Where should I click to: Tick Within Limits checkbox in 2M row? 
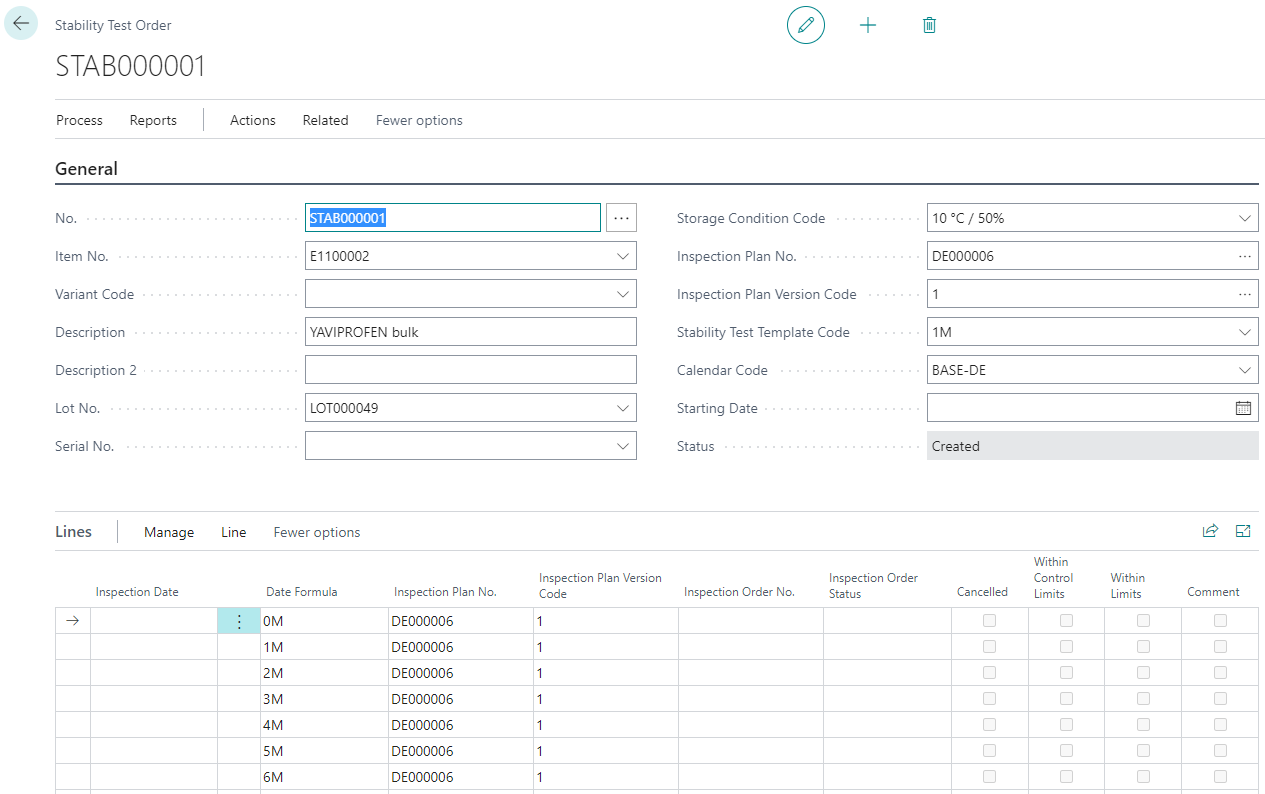(x=1143, y=673)
